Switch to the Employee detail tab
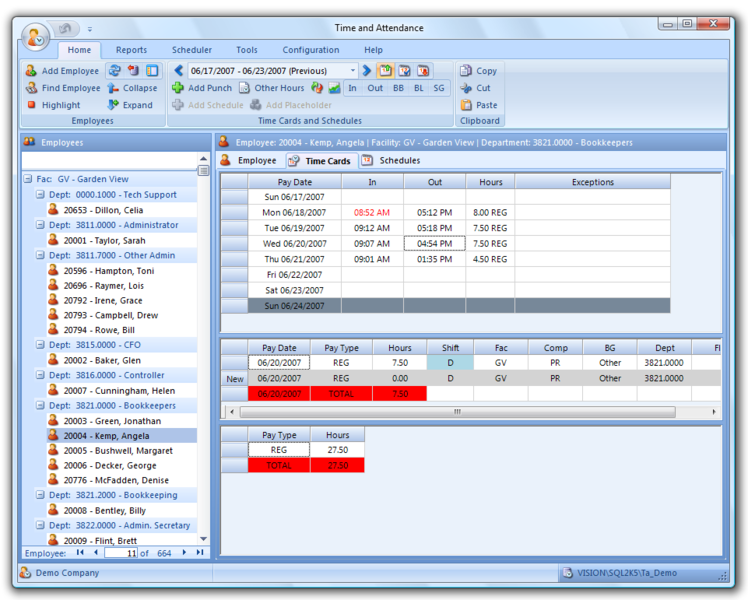The height and width of the screenshot is (600, 748). [249, 161]
